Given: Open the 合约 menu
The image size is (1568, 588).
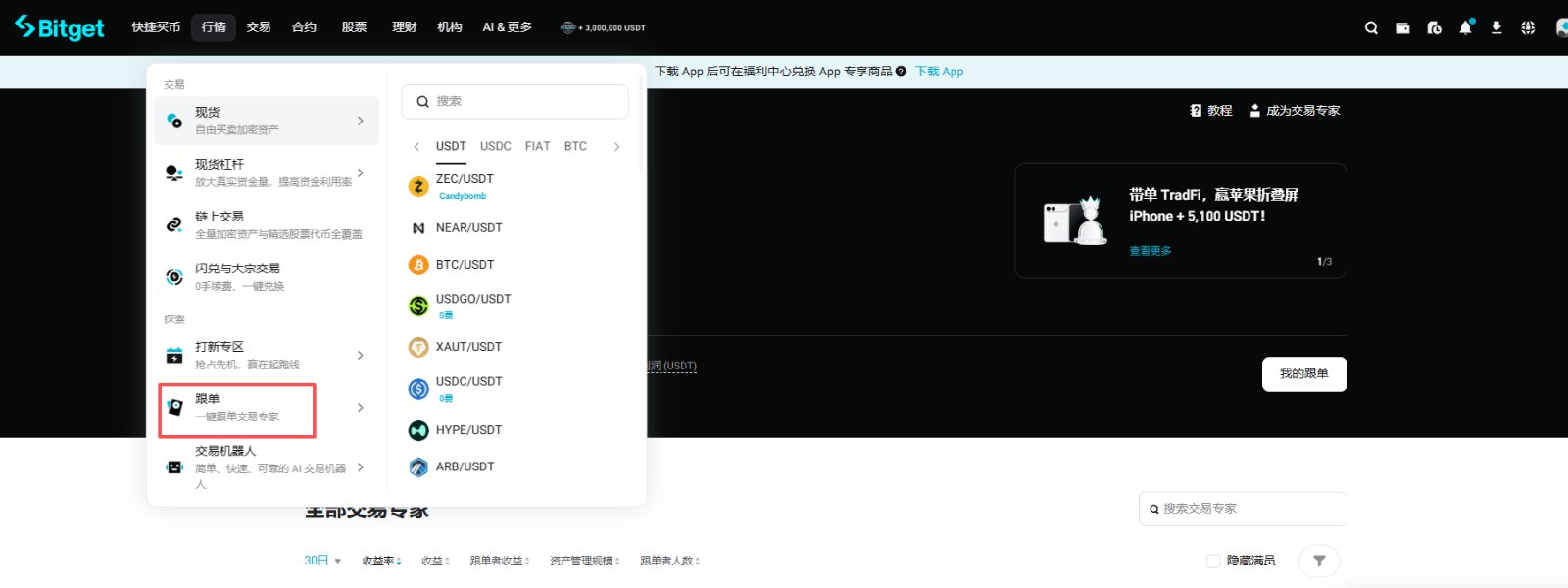Looking at the screenshot, I should pos(304,27).
